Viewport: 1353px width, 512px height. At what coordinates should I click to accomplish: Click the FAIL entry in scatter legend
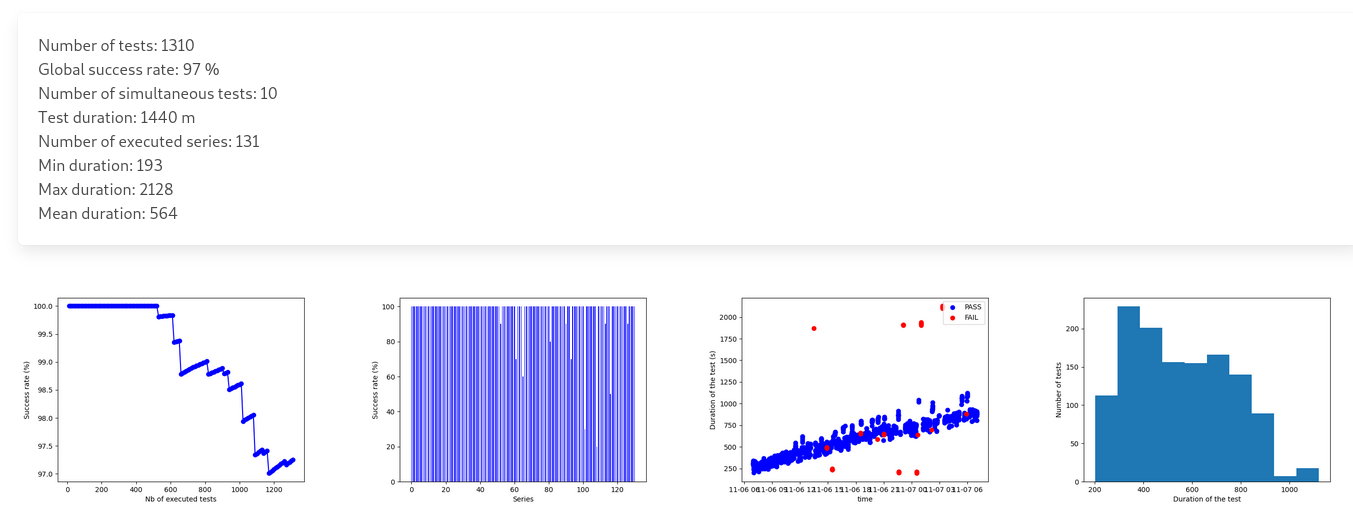[x=964, y=318]
